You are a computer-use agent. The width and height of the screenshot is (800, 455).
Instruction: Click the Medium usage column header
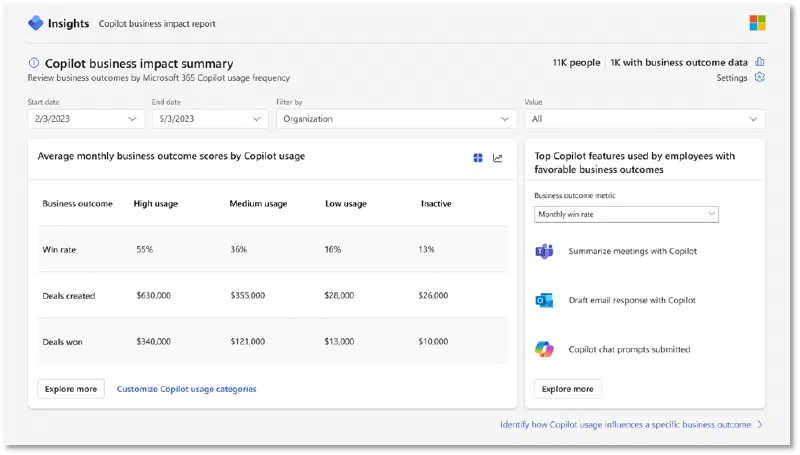pyautogui.click(x=258, y=204)
